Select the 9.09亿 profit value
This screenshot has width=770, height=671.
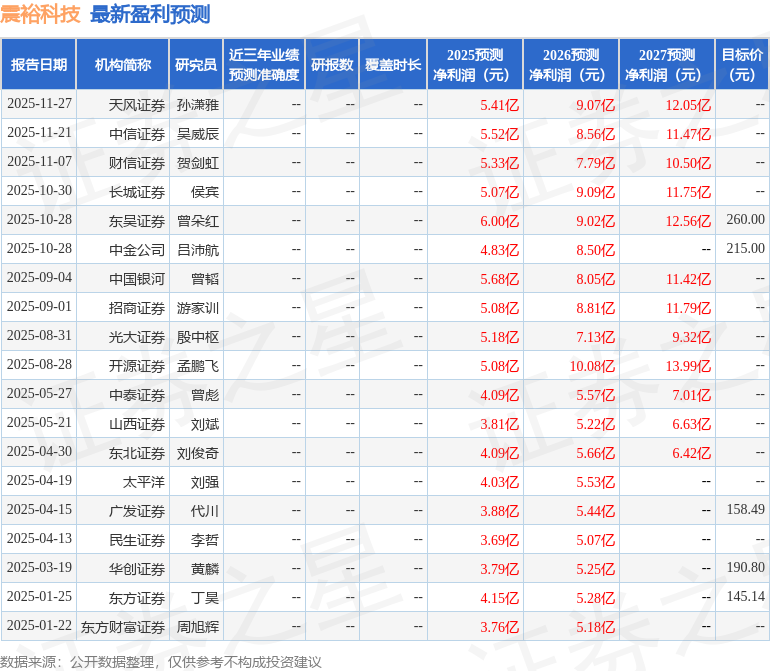click(x=596, y=192)
